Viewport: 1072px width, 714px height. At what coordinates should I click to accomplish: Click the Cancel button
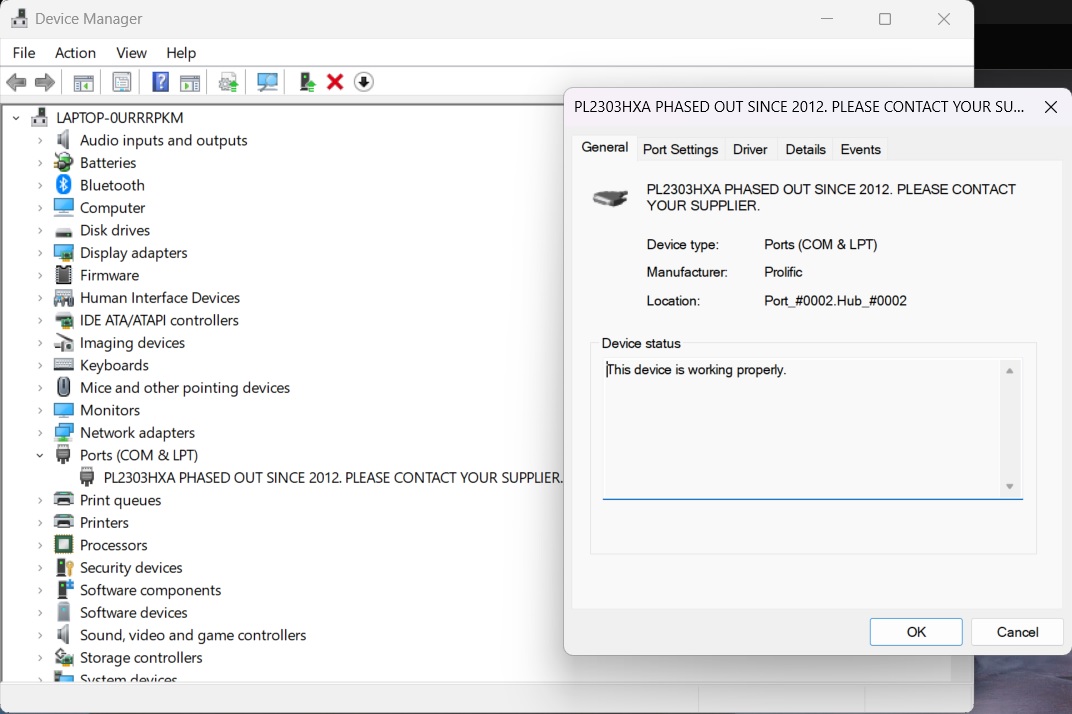point(1017,632)
